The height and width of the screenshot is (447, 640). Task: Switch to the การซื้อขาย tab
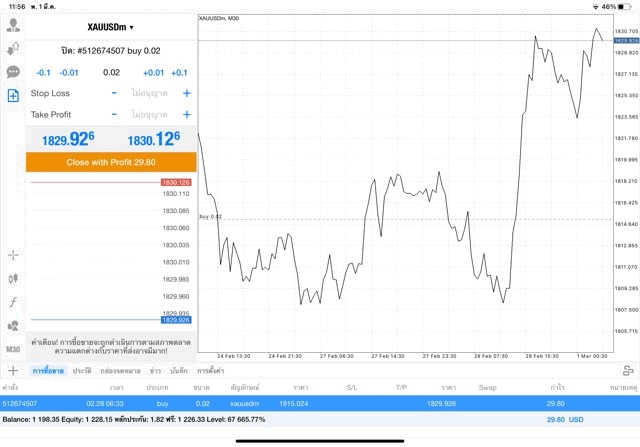[48, 371]
